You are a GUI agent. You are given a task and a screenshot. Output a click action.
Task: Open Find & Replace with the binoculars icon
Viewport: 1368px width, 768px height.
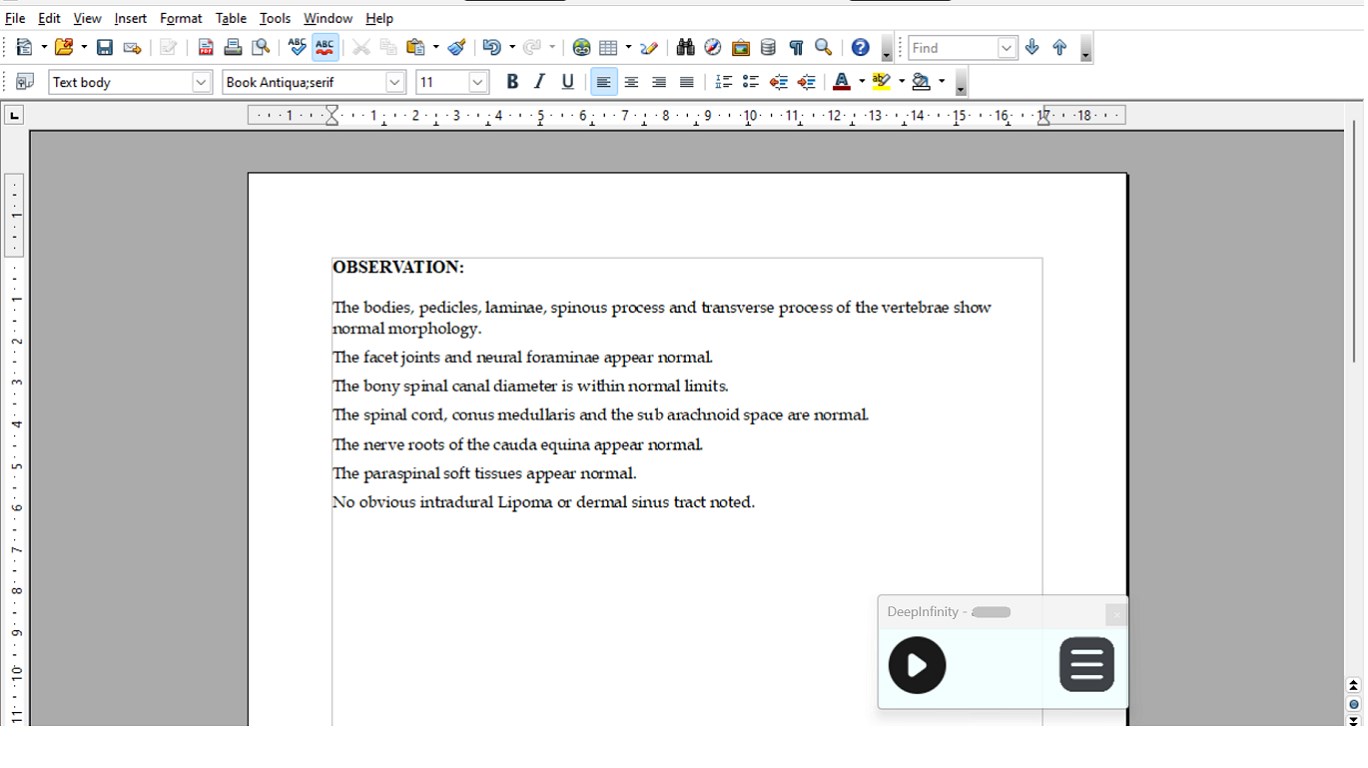click(x=684, y=46)
